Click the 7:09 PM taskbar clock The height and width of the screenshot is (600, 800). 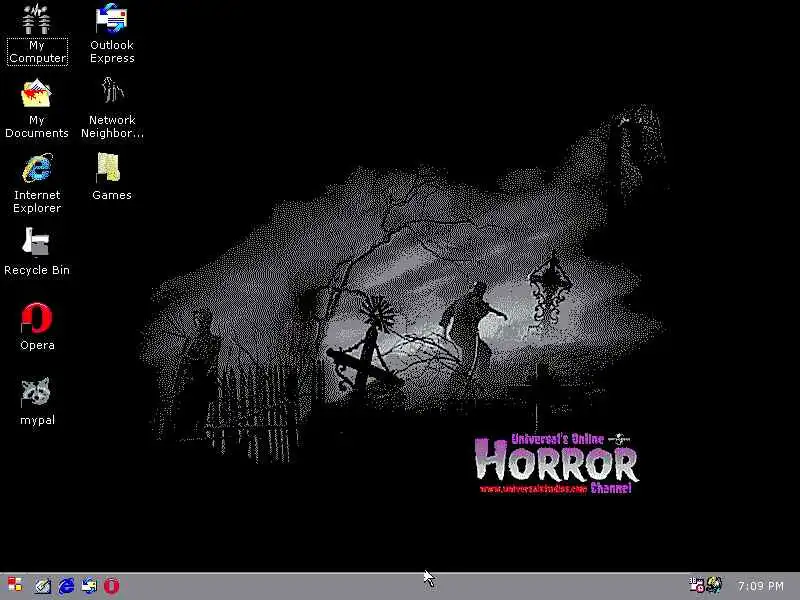point(761,586)
